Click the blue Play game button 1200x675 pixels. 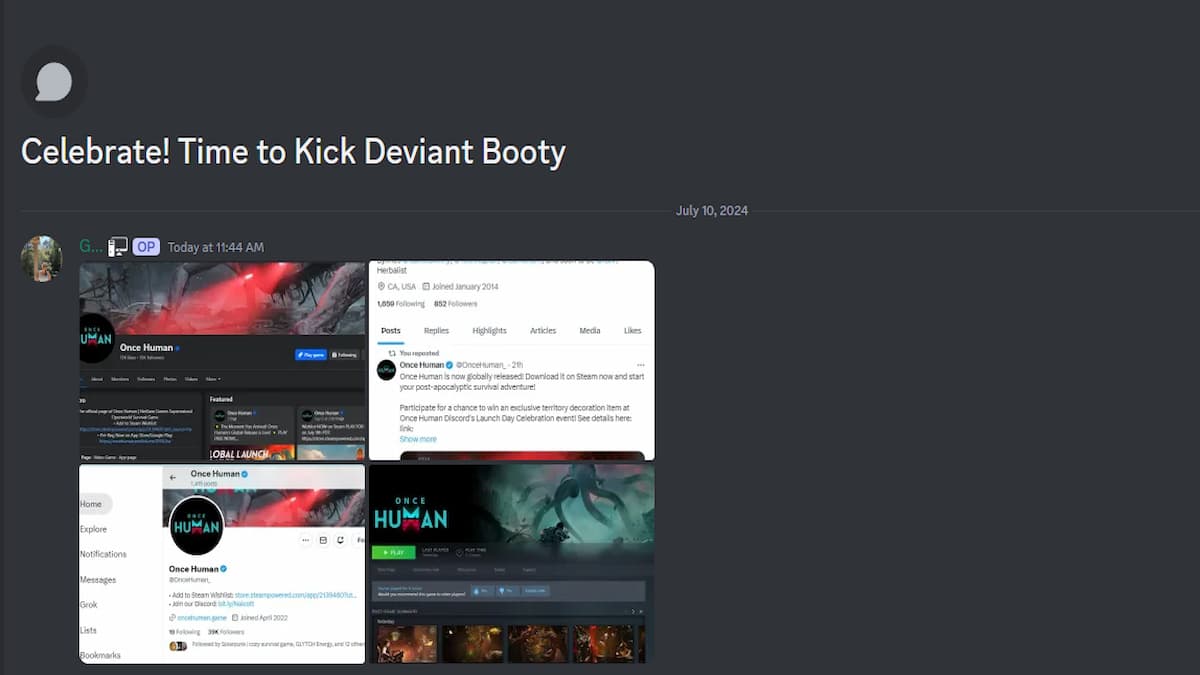pos(311,354)
